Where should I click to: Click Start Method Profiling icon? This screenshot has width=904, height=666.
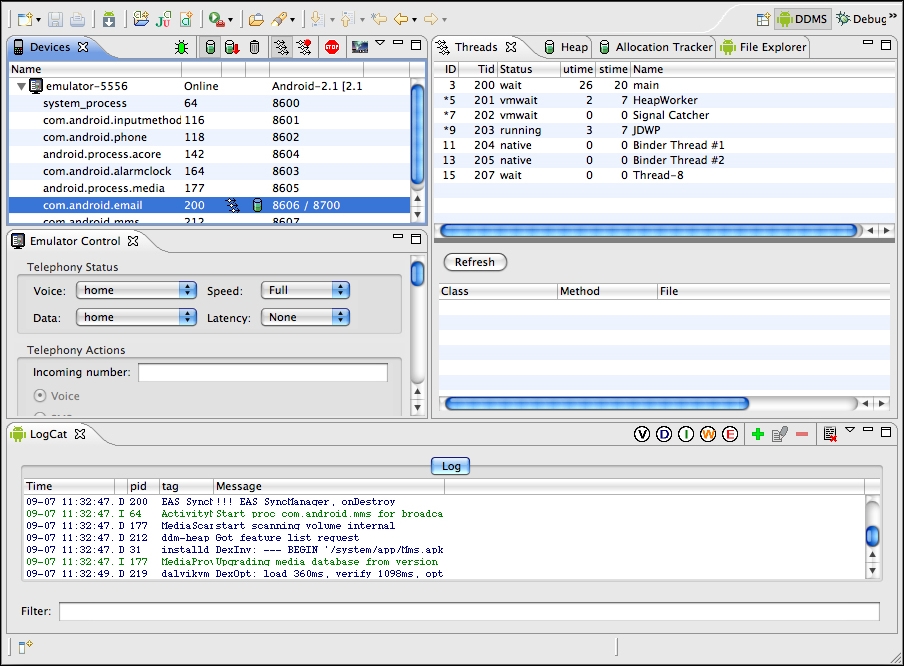click(304, 47)
